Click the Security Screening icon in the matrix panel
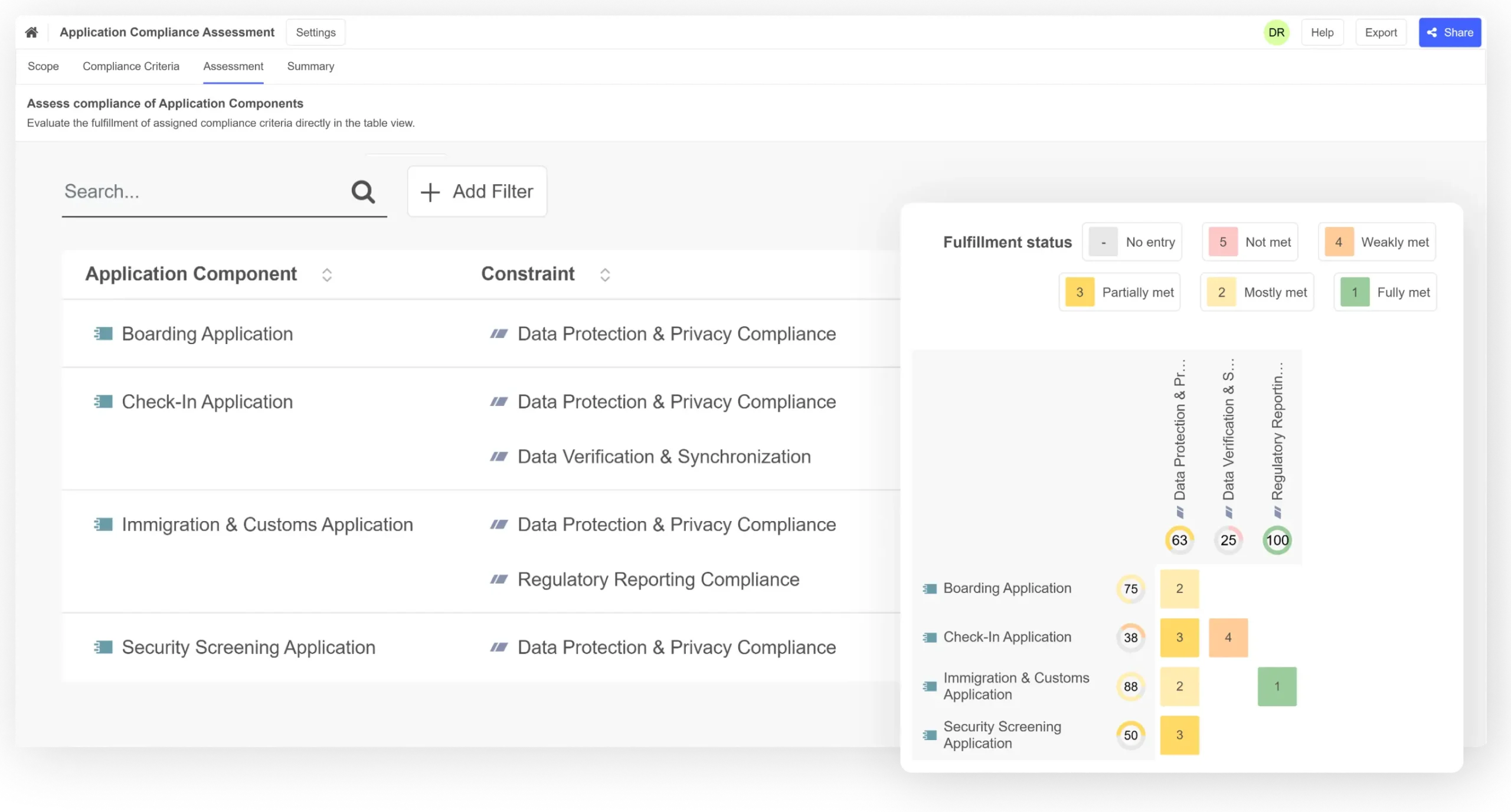The image size is (1511, 812). coord(930,735)
